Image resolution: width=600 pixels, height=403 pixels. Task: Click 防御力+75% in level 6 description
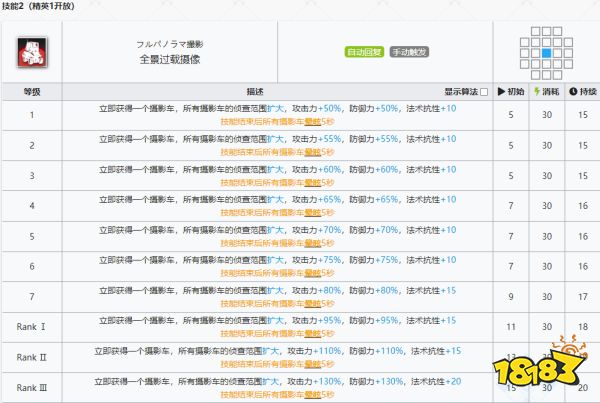click(x=373, y=260)
